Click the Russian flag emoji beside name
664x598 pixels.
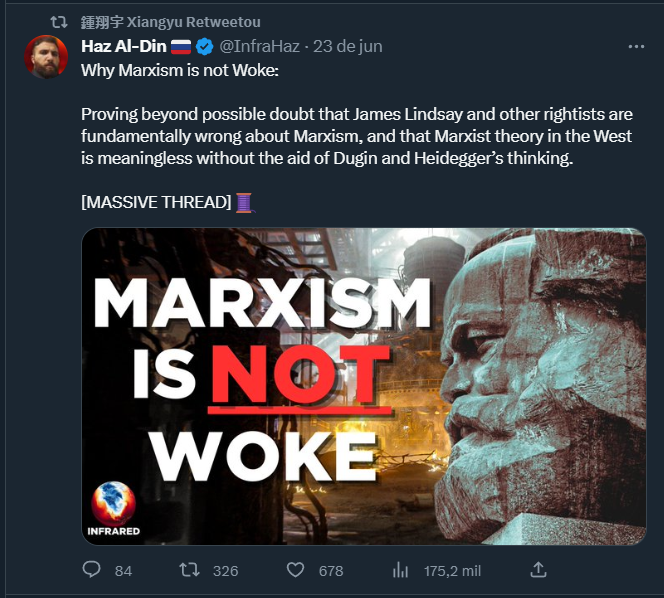tap(181, 47)
